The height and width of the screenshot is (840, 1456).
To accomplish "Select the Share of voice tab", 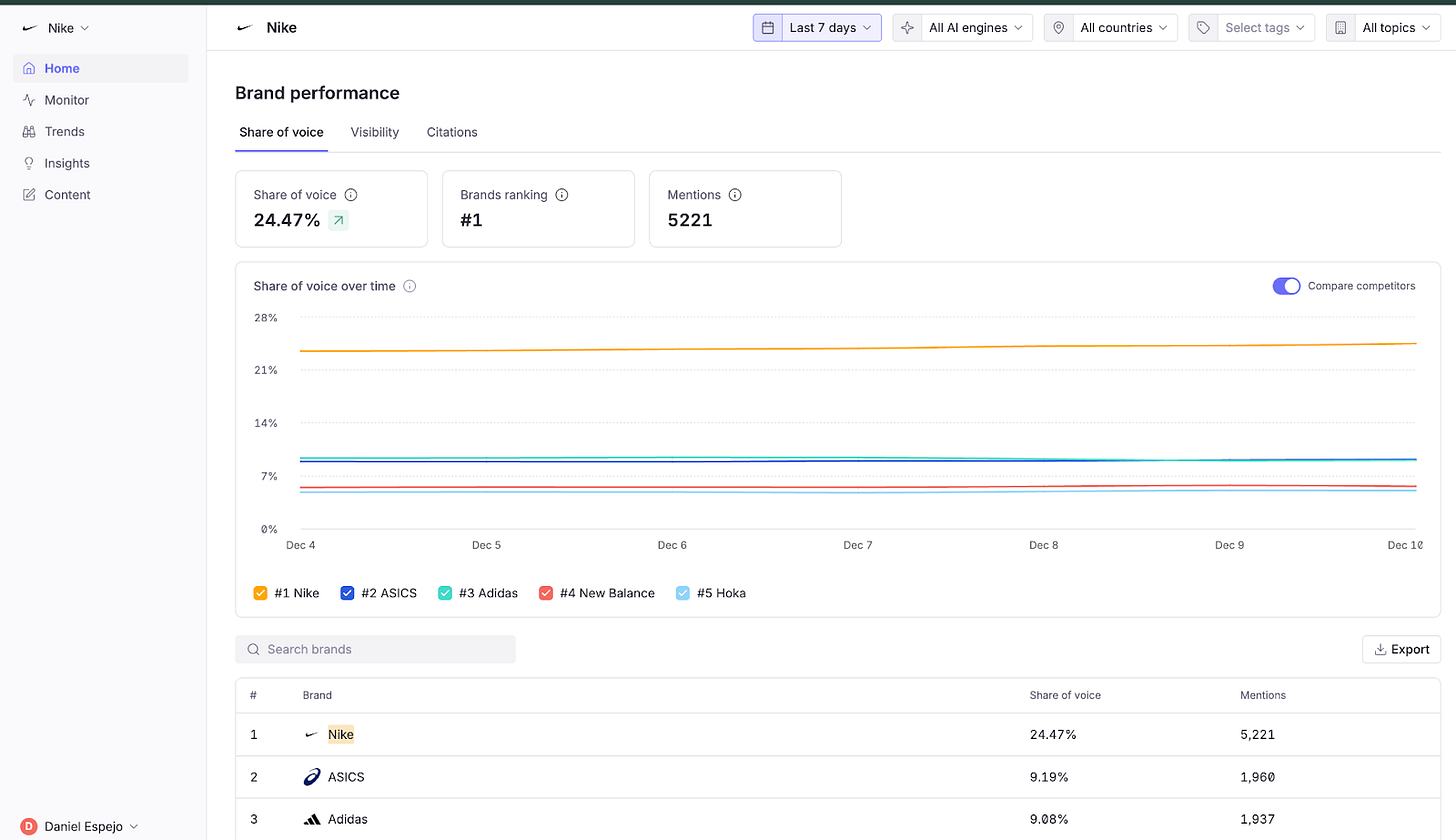I will (x=281, y=132).
